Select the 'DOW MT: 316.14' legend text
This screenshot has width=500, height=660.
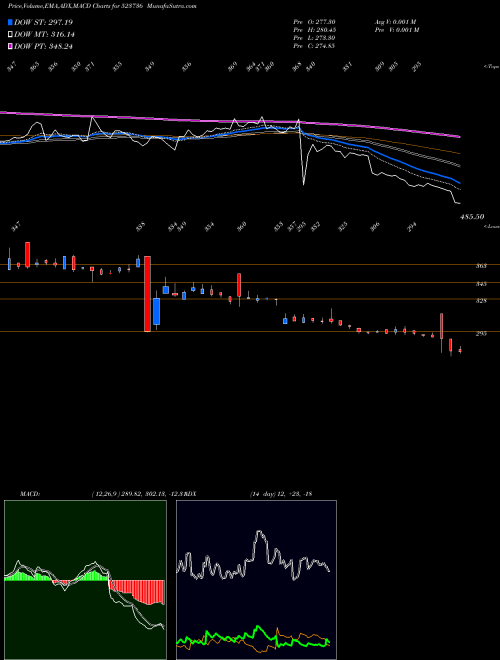pos(44,35)
